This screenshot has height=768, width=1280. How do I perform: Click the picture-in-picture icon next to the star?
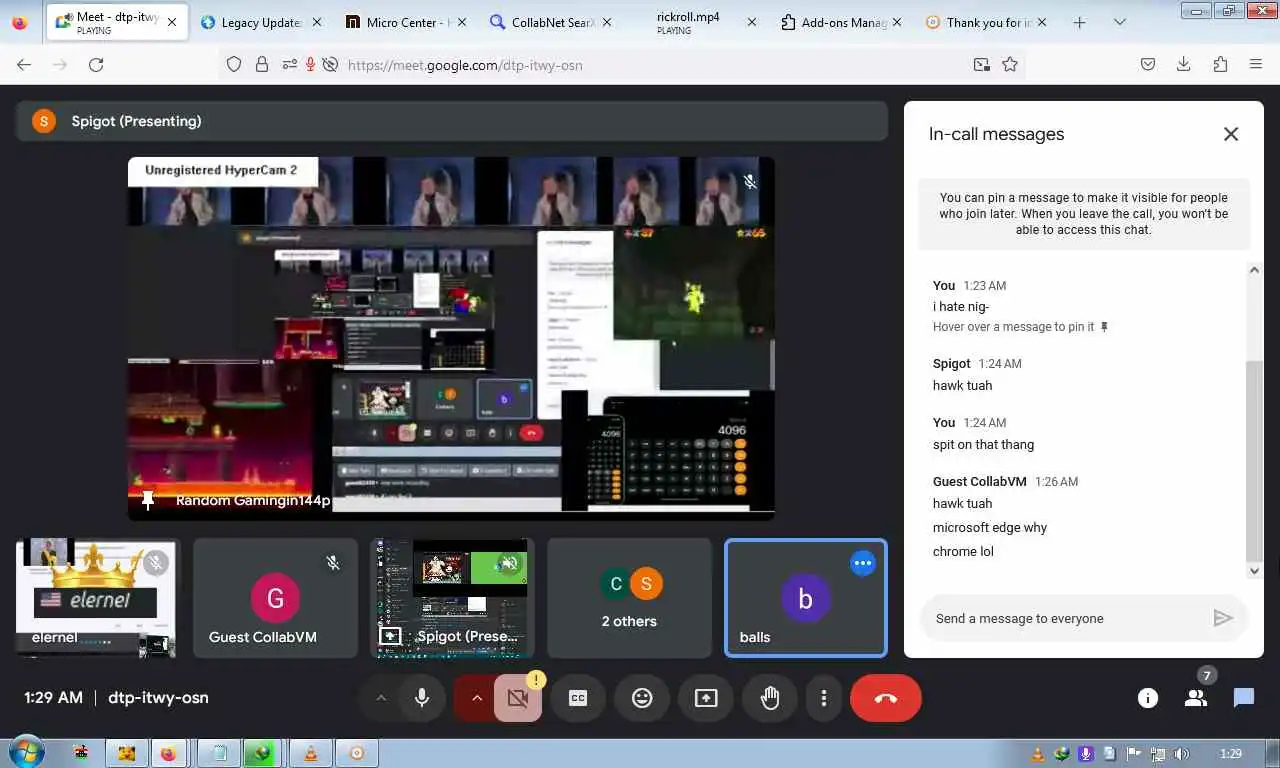[982, 65]
